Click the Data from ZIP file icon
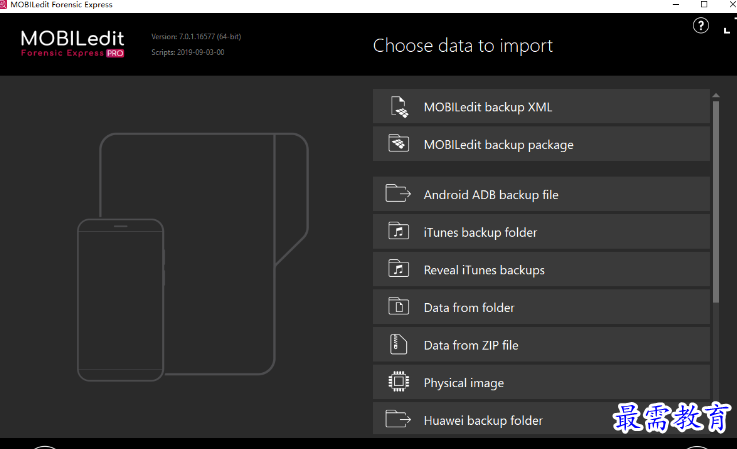The height and width of the screenshot is (449, 737). [398, 344]
